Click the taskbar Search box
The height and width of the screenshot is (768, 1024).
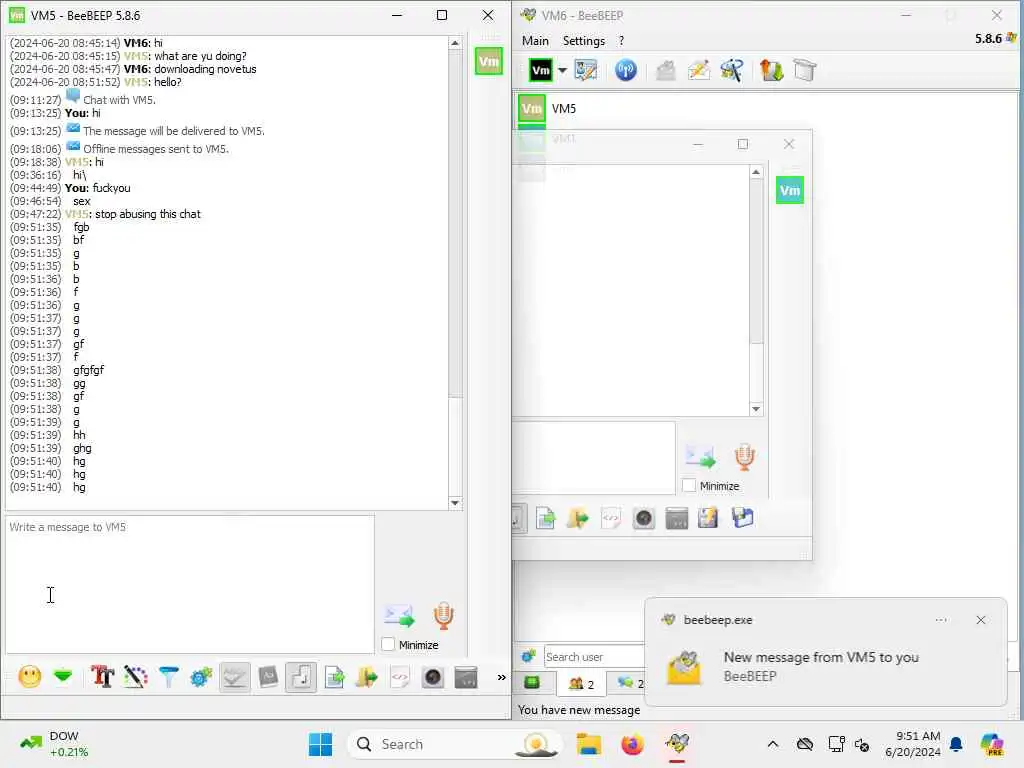point(455,744)
